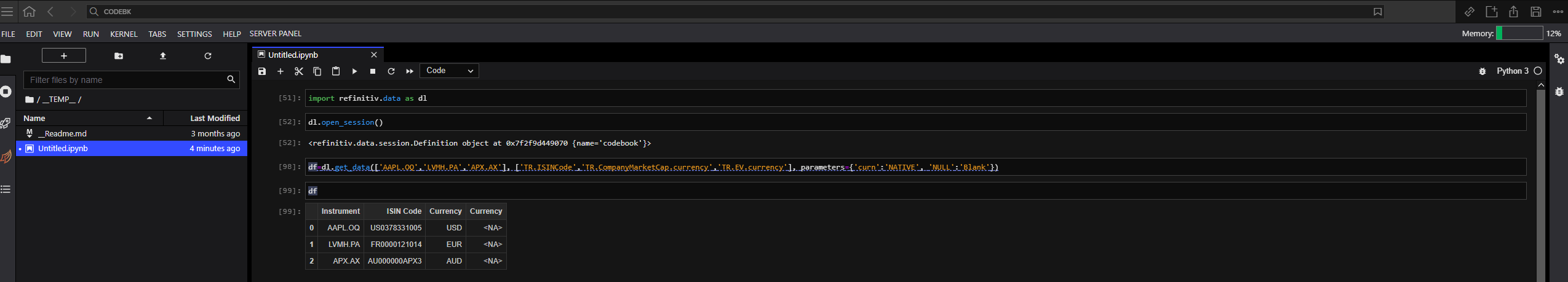
Task: Click the share upload icon top right
Action: click(x=1513, y=12)
